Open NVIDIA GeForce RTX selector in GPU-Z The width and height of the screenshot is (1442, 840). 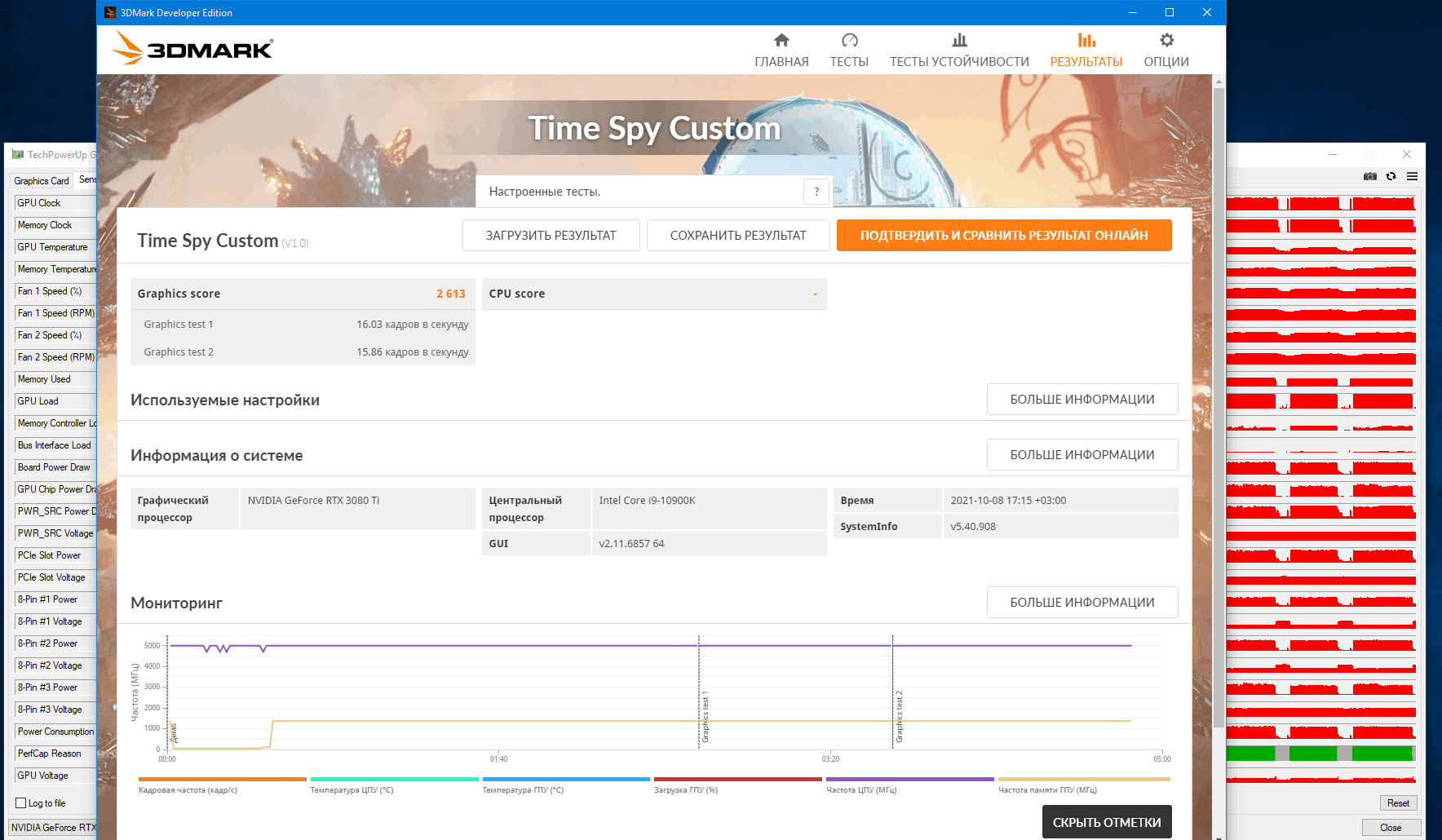point(53,827)
